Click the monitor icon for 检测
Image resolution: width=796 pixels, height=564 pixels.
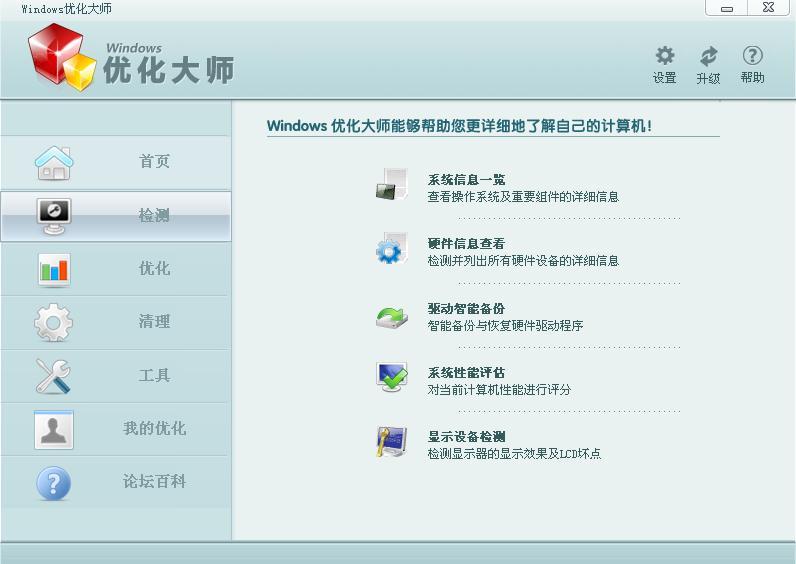[54, 216]
